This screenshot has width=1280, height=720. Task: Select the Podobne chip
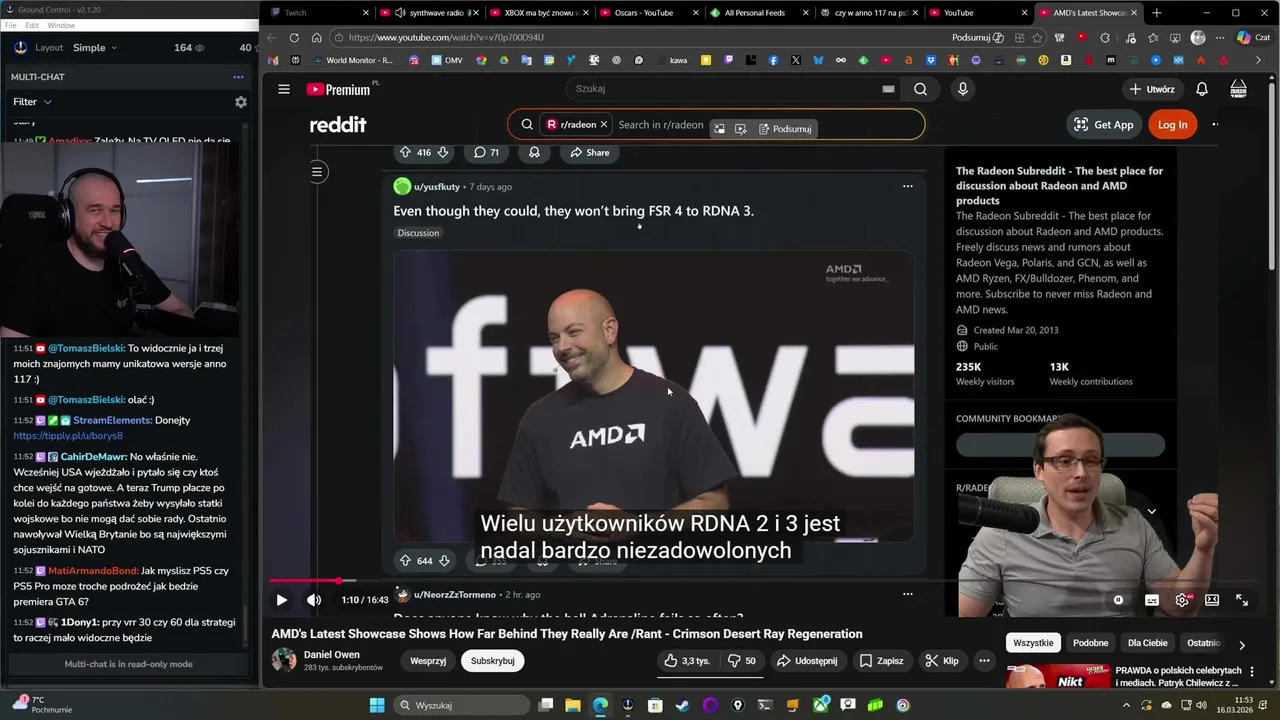1090,643
